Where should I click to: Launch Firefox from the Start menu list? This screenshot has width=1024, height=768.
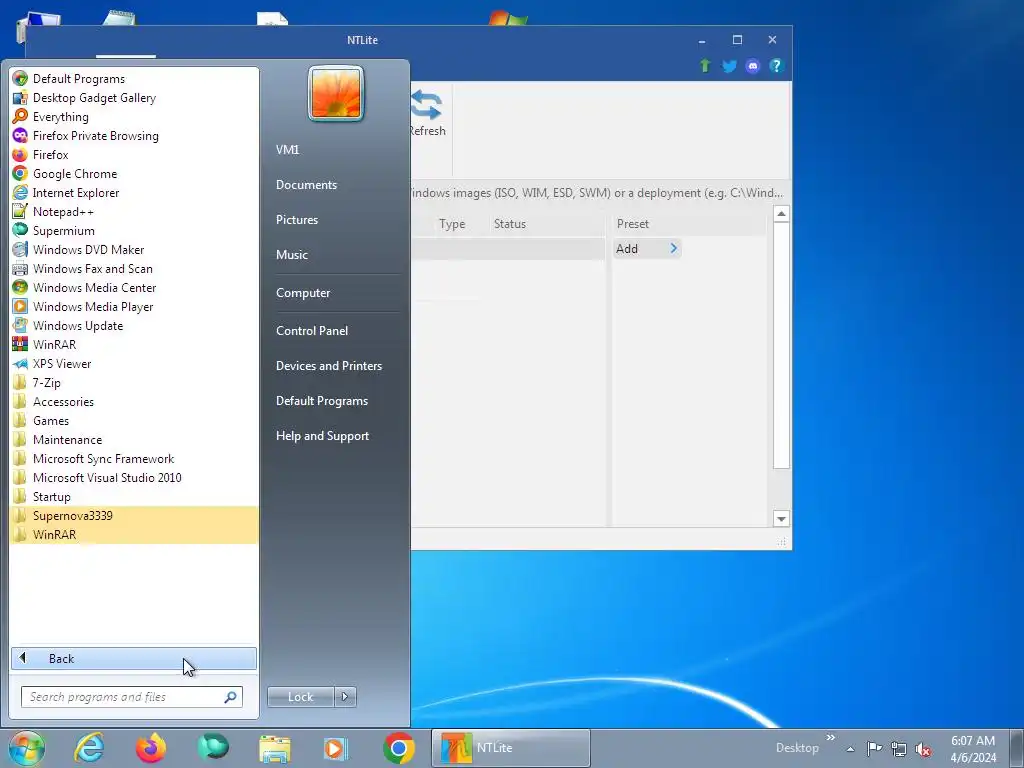[x=134, y=155]
